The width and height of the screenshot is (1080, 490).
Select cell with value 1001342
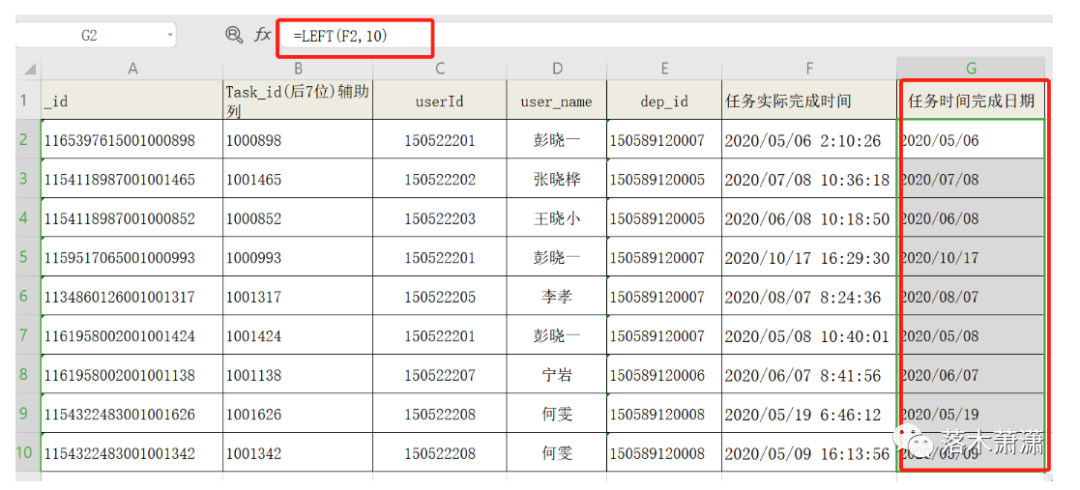[298, 453]
